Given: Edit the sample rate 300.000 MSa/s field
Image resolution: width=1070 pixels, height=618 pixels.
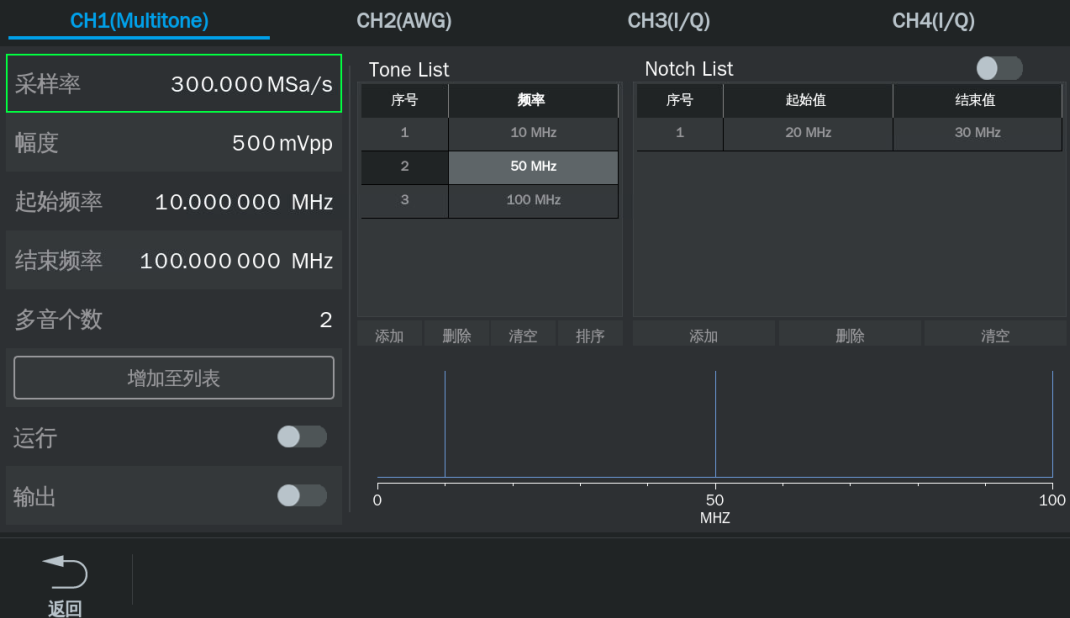Looking at the screenshot, I should click(174, 84).
